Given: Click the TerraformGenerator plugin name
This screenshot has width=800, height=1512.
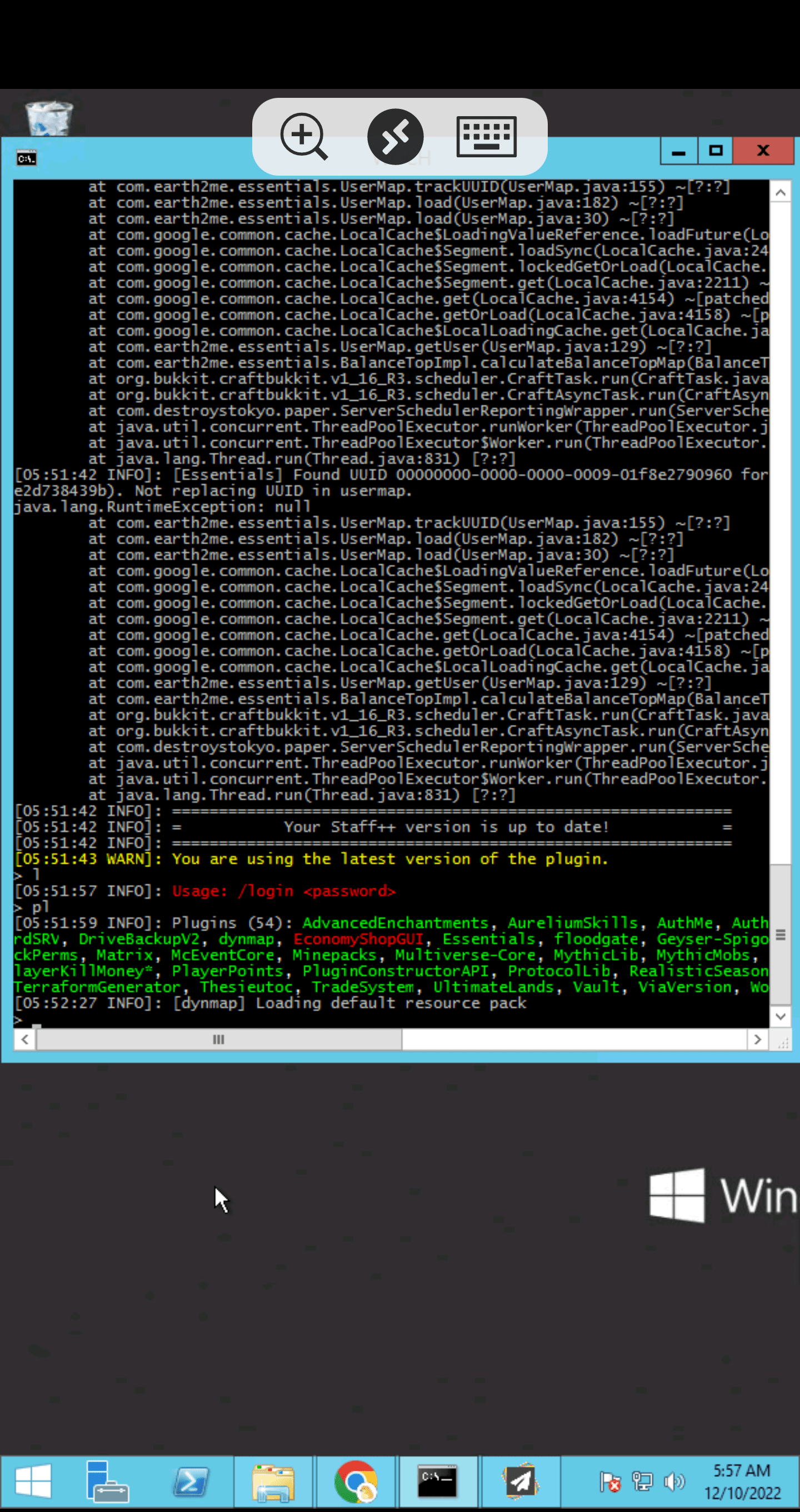Looking at the screenshot, I should point(97,987).
